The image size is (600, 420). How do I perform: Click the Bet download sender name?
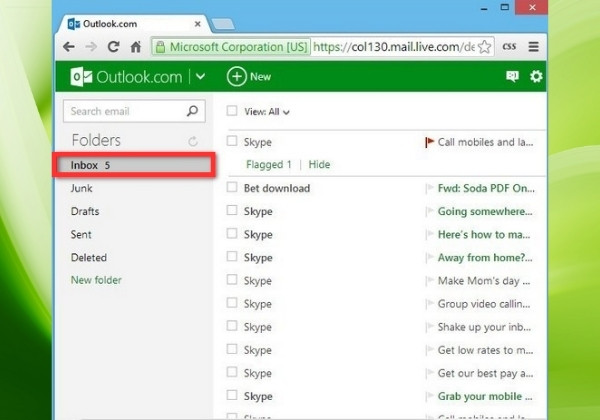277,188
